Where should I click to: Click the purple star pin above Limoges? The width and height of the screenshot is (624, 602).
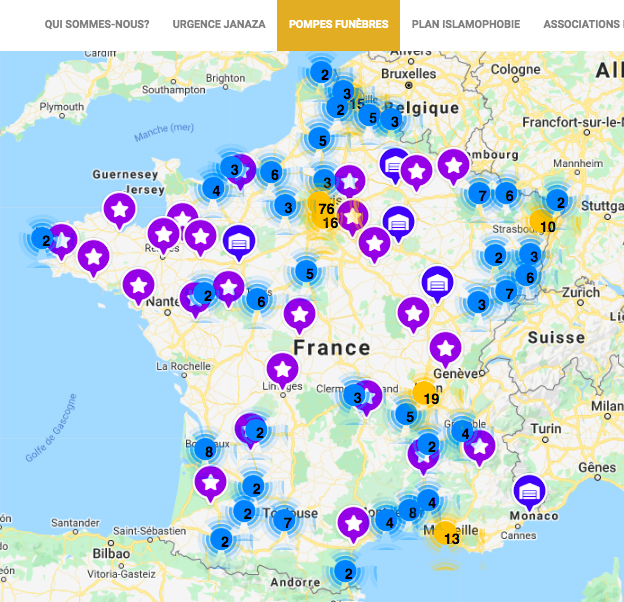[283, 370]
